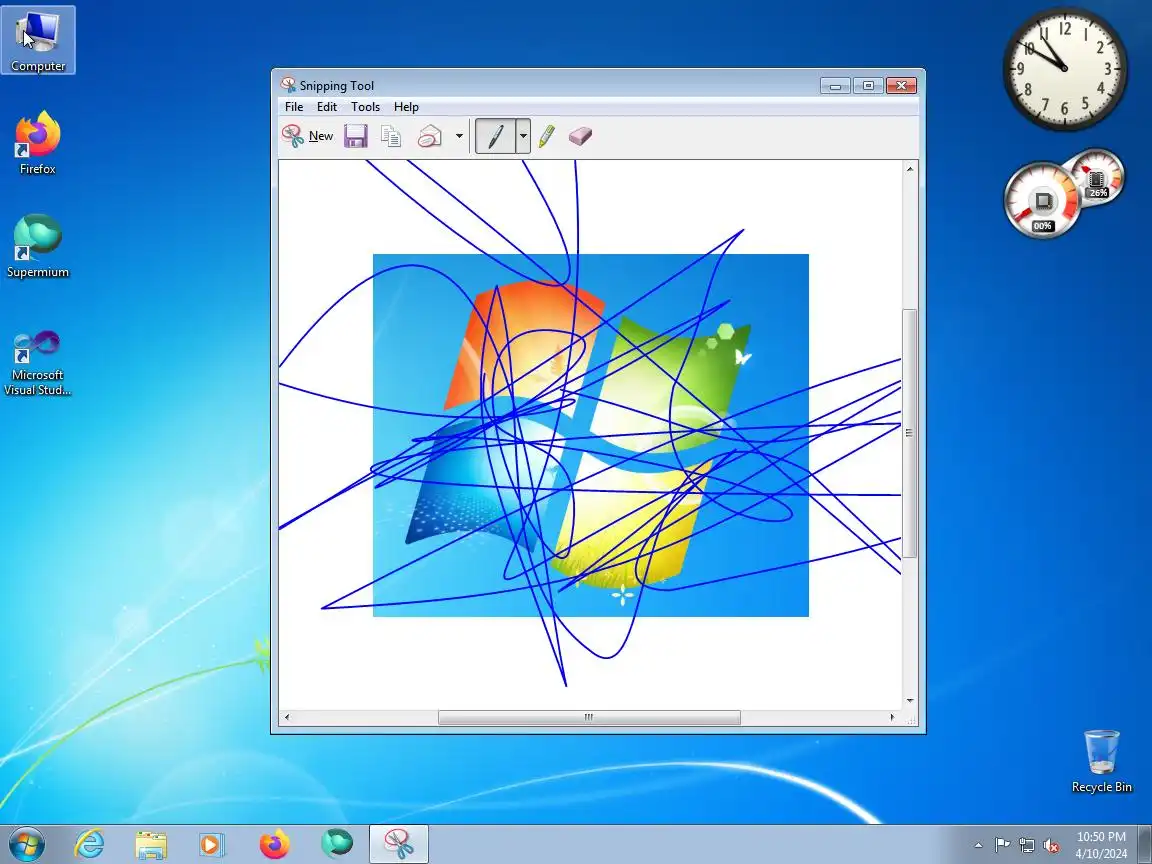Open Firefox from the taskbar
The width and height of the screenshot is (1152, 864).
tap(274, 844)
